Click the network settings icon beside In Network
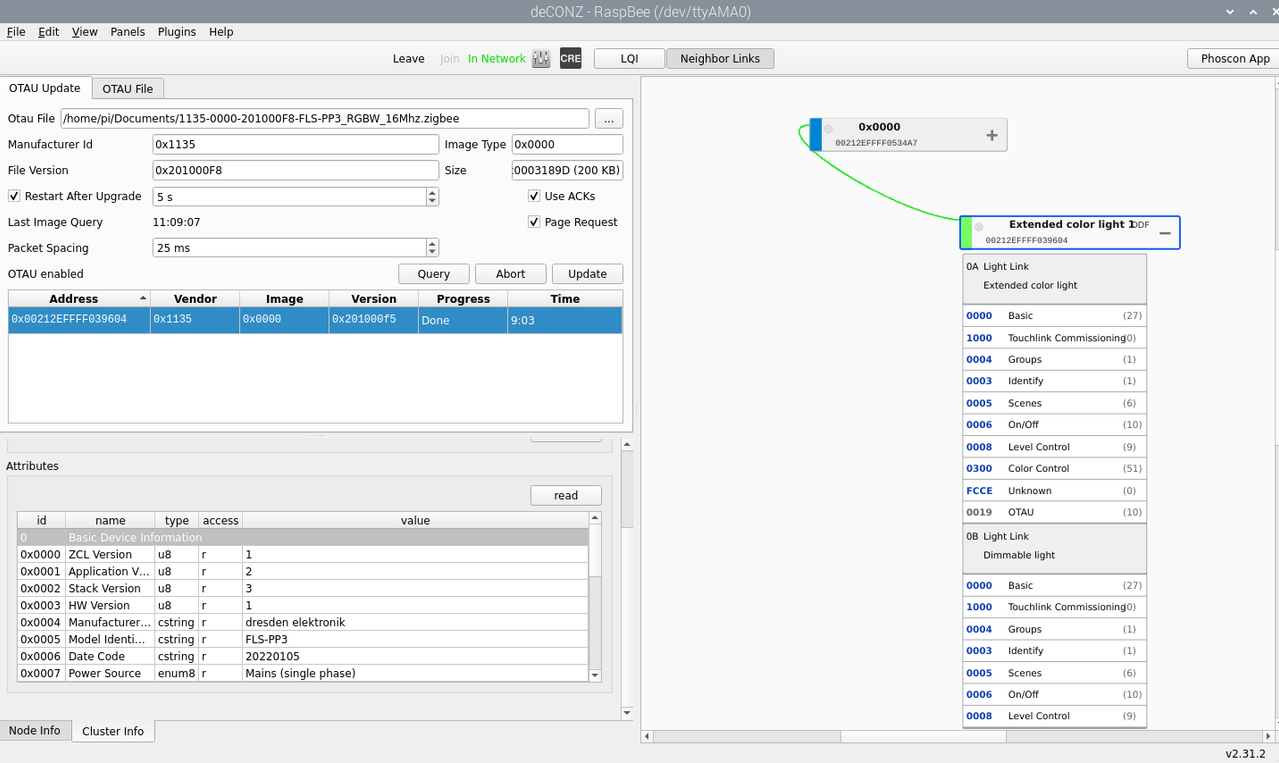The height and width of the screenshot is (763, 1279). click(541, 58)
